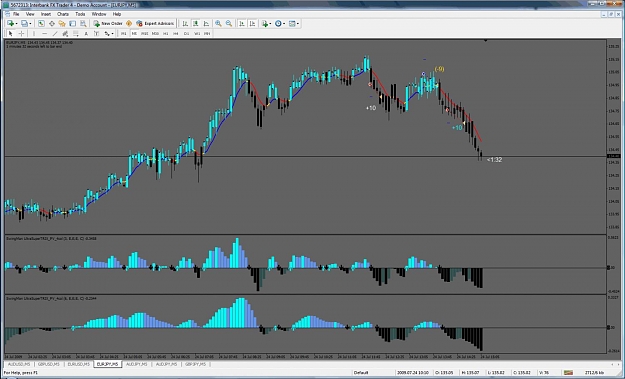
Task: Set timeframe to M30
Action: click(x=155, y=34)
